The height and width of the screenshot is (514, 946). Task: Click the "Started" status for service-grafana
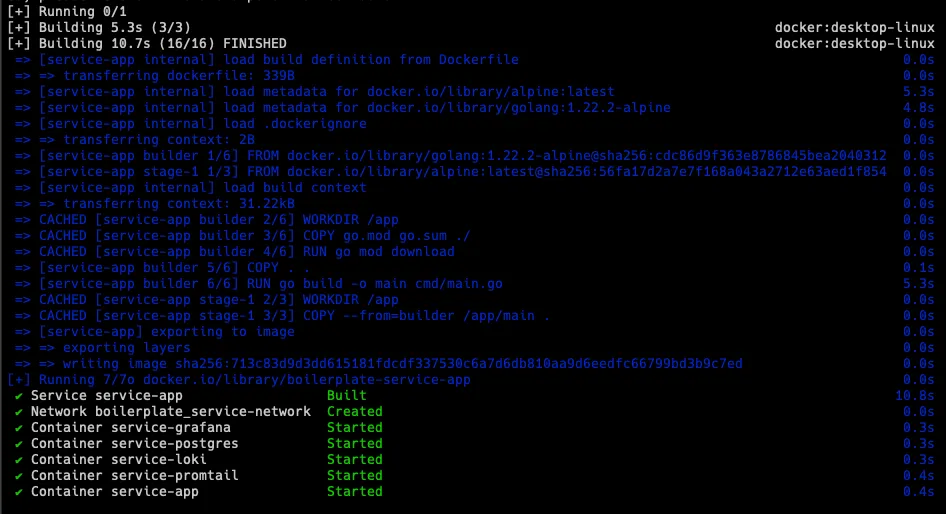(355, 428)
